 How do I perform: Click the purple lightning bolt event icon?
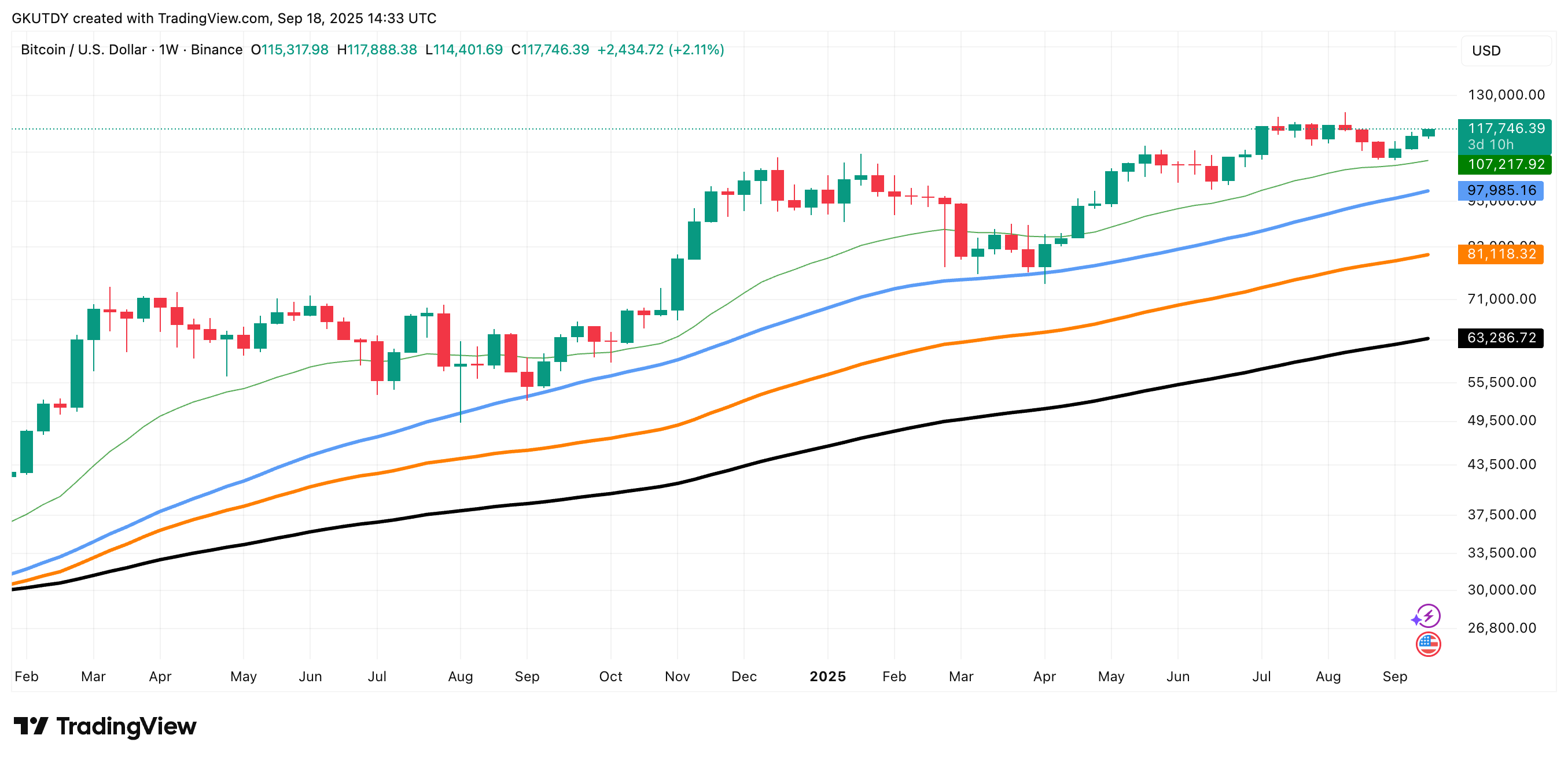[1427, 616]
